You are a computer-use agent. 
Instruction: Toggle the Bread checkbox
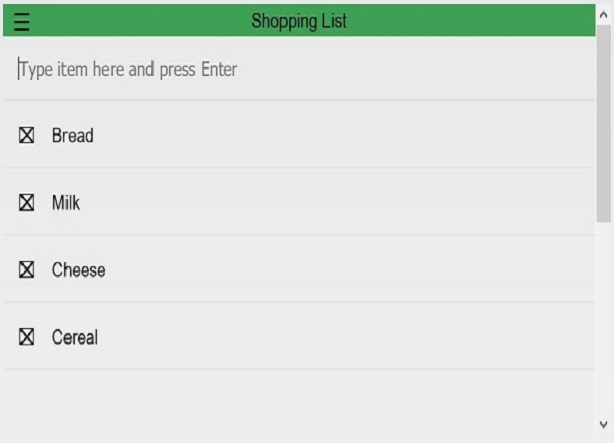pos(27,135)
